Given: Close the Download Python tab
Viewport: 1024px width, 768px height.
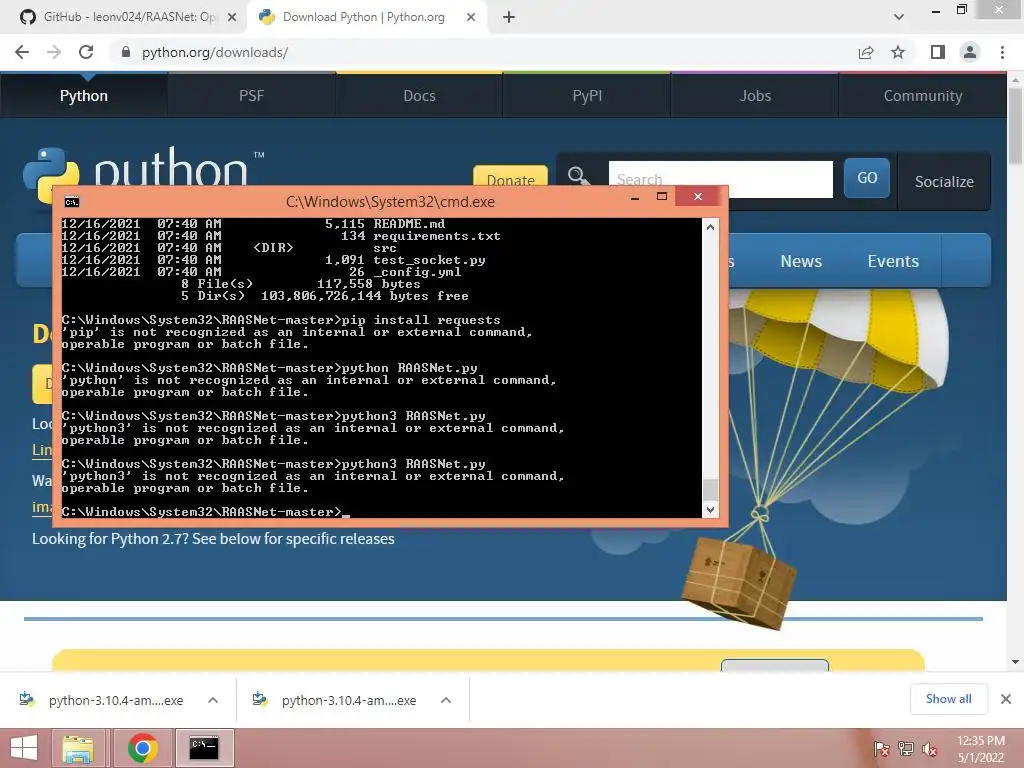Looking at the screenshot, I should coord(471,17).
